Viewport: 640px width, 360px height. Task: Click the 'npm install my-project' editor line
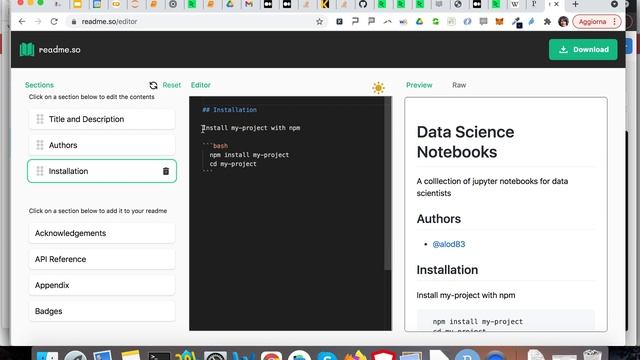[249, 155]
